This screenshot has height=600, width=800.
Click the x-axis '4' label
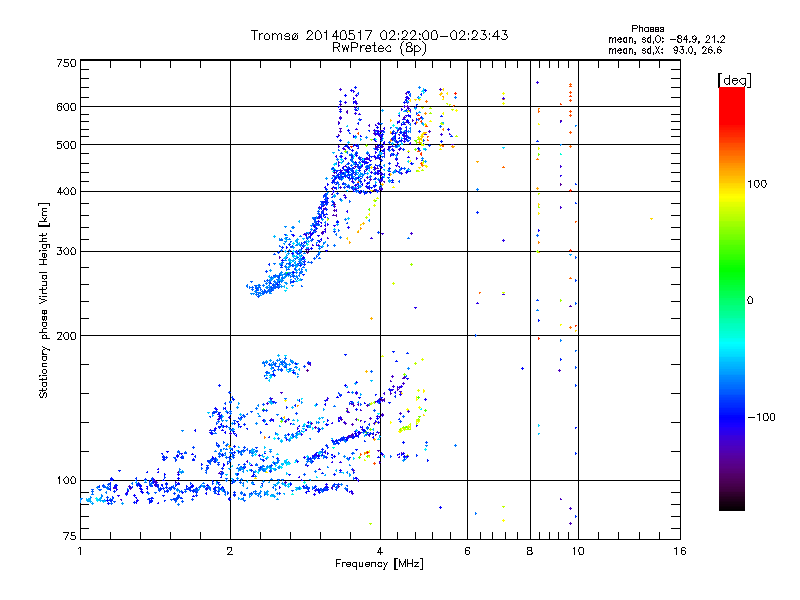pos(380,551)
